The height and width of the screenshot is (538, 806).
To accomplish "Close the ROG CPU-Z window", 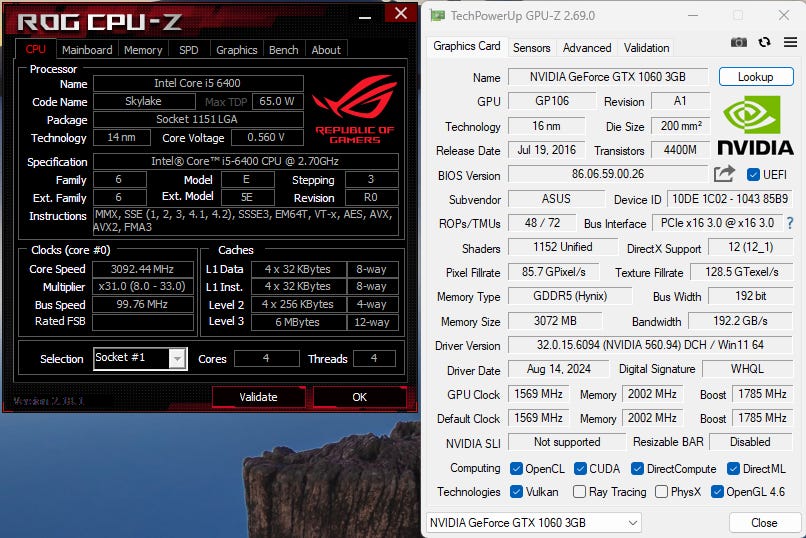I will tap(401, 13).
